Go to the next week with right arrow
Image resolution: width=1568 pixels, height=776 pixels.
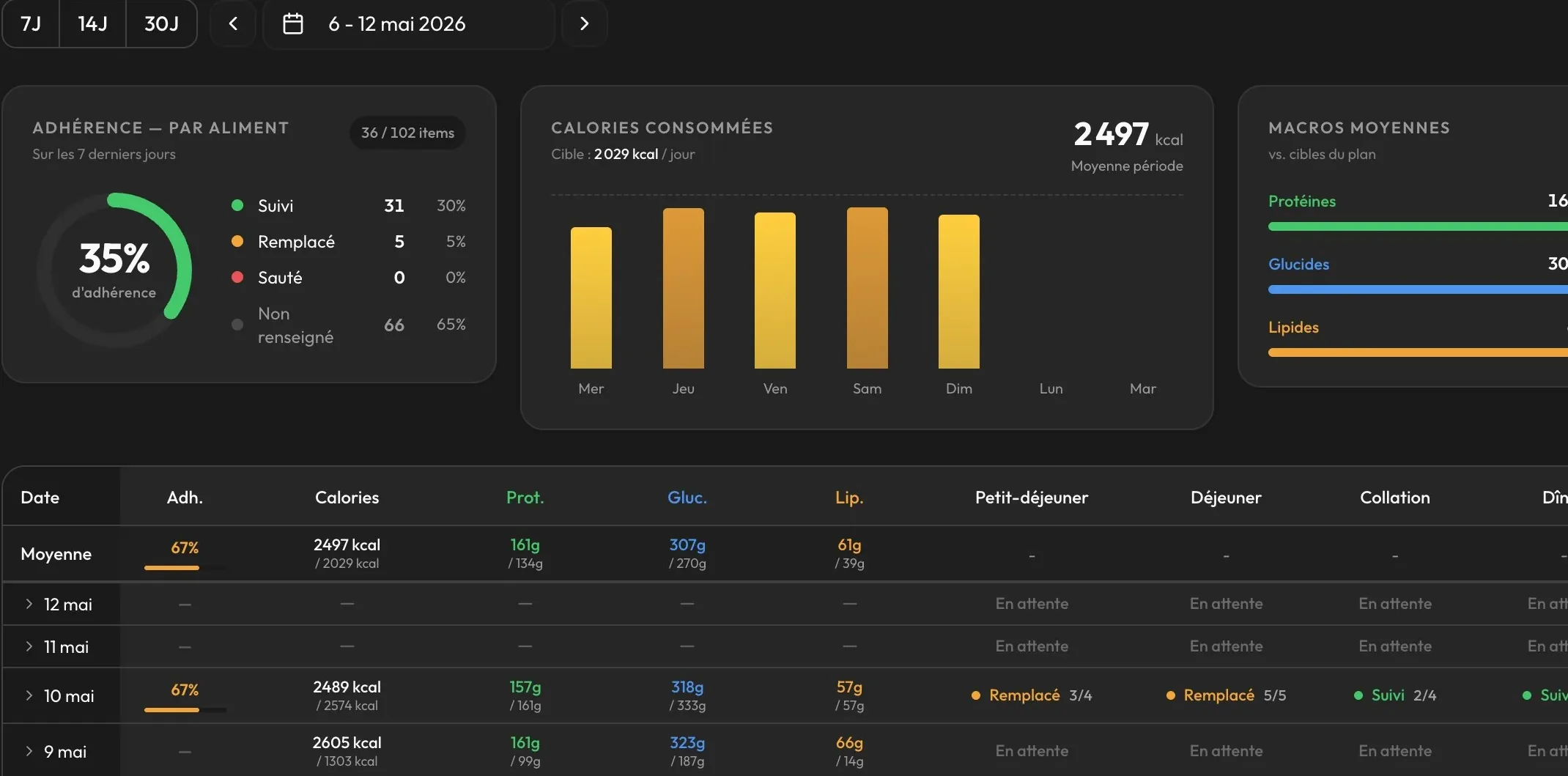(584, 23)
